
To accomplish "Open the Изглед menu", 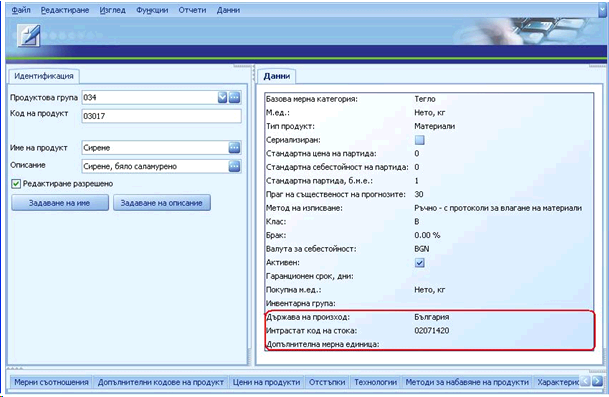I will pyautogui.click(x=113, y=10).
